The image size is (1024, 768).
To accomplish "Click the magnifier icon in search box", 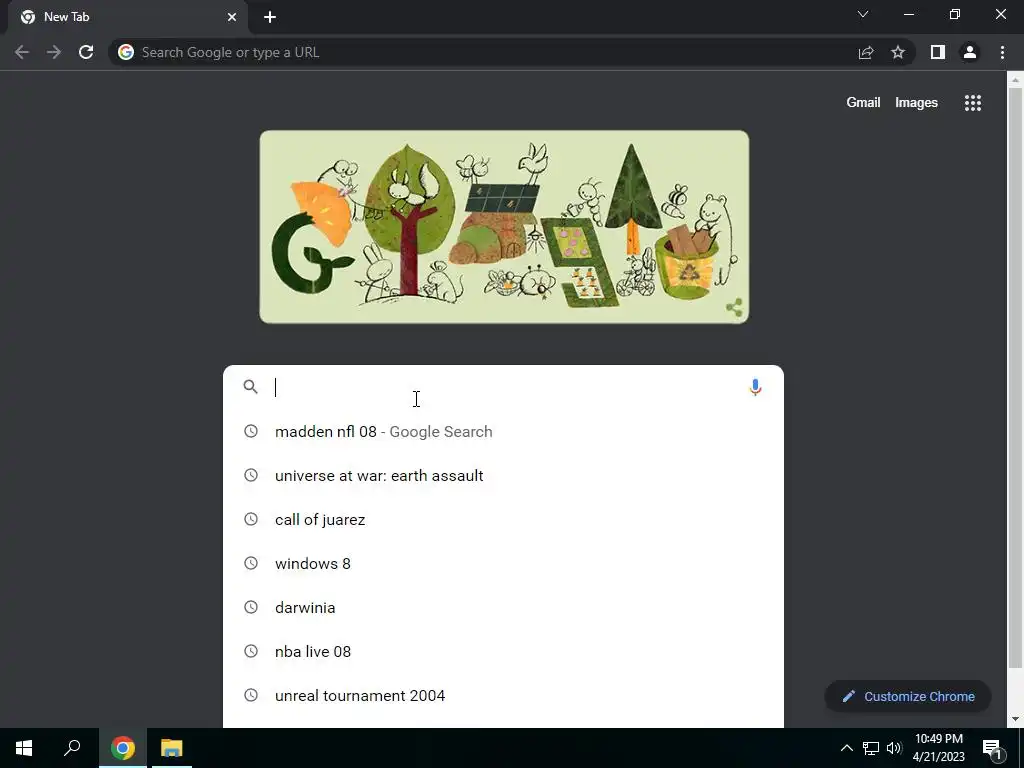I will [x=250, y=387].
